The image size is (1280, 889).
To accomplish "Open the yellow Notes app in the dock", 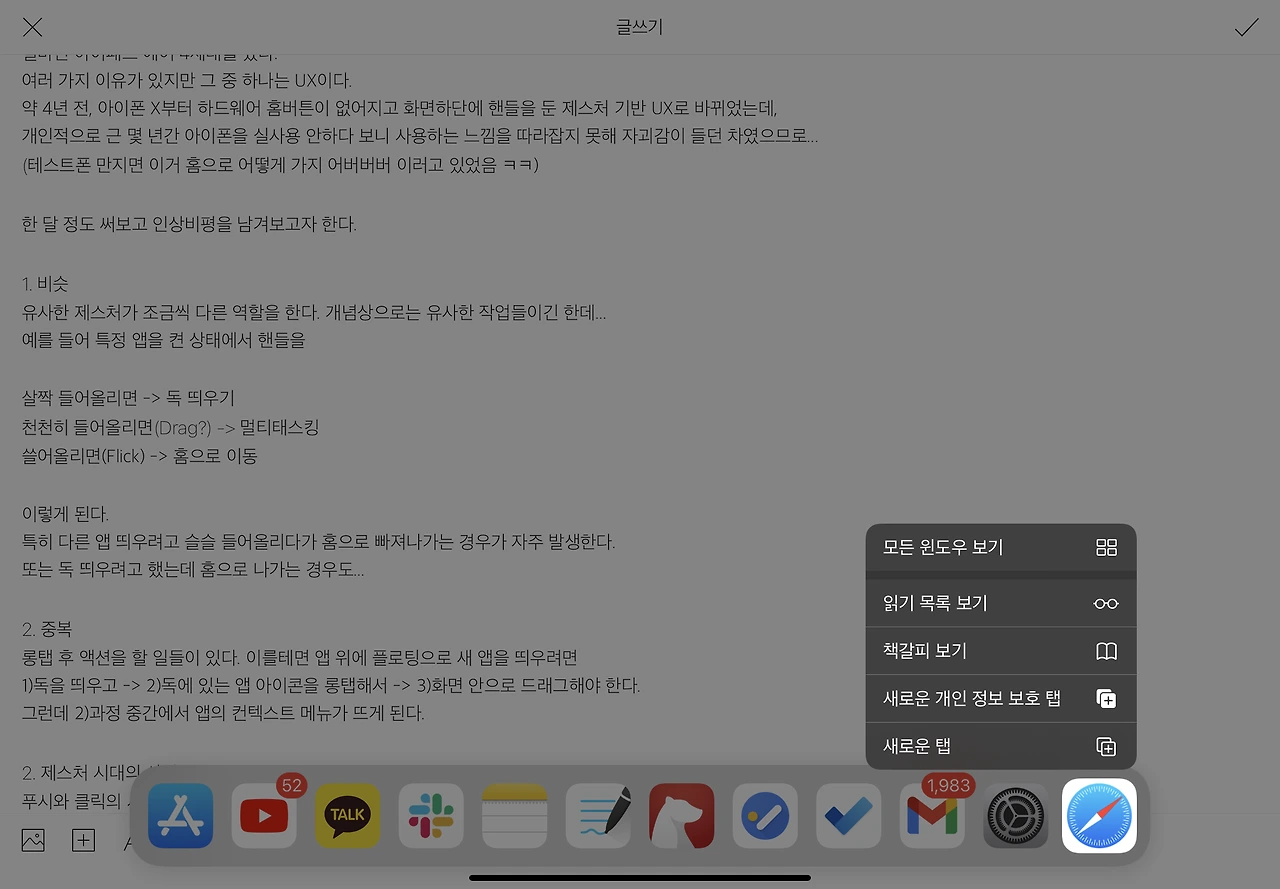I will (515, 816).
